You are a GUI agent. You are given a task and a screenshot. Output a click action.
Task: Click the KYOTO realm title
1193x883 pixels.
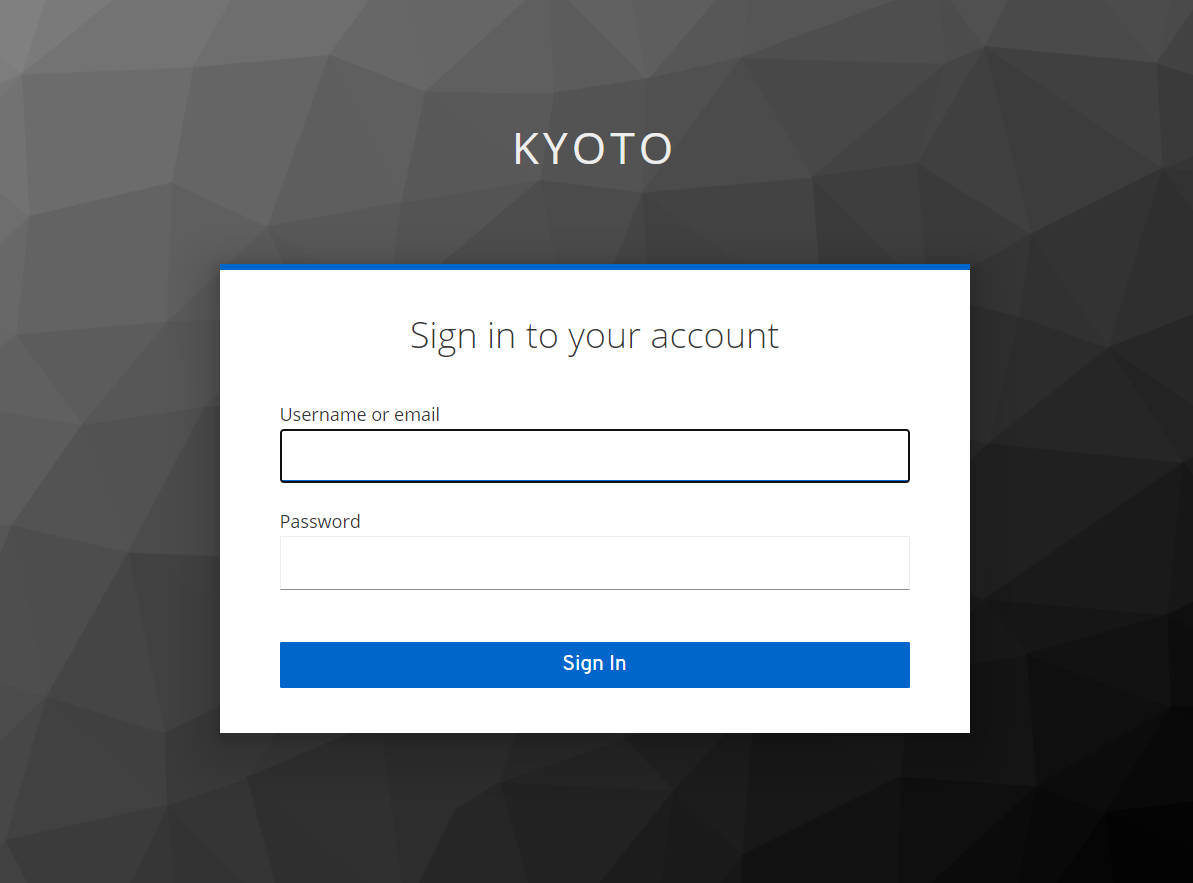tap(593, 148)
